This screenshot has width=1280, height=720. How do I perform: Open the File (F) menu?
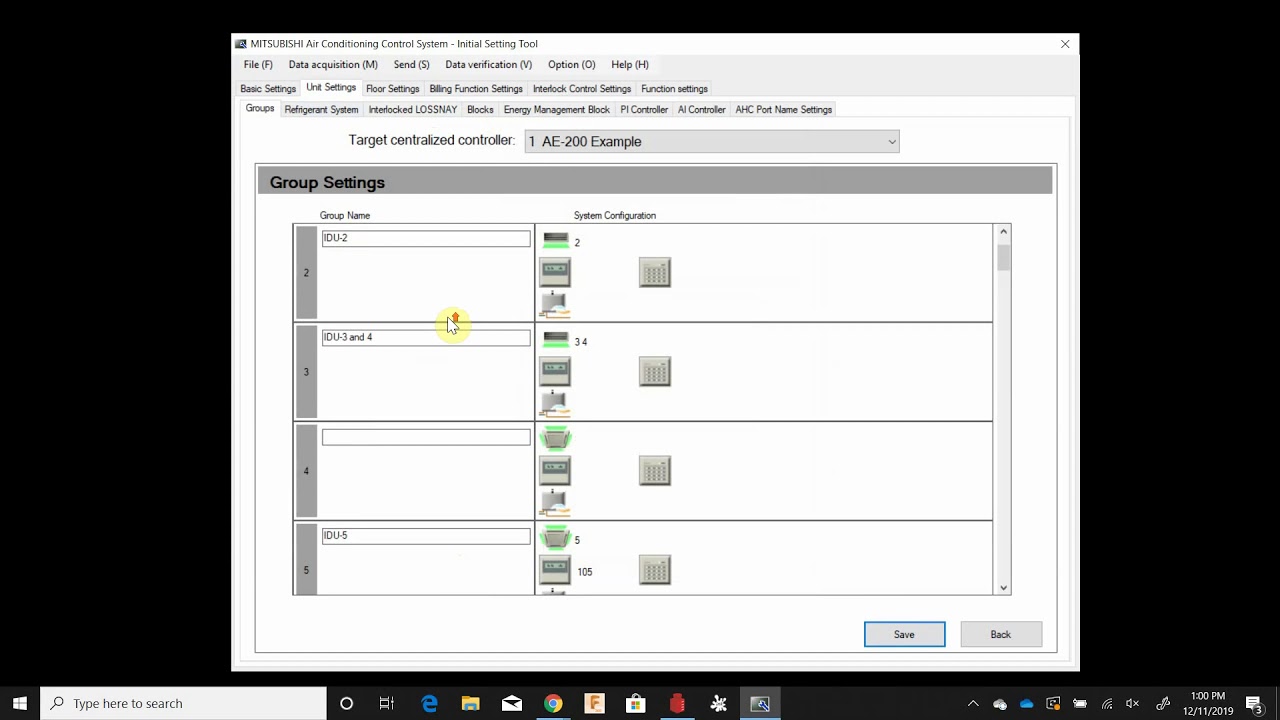click(258, 64)
